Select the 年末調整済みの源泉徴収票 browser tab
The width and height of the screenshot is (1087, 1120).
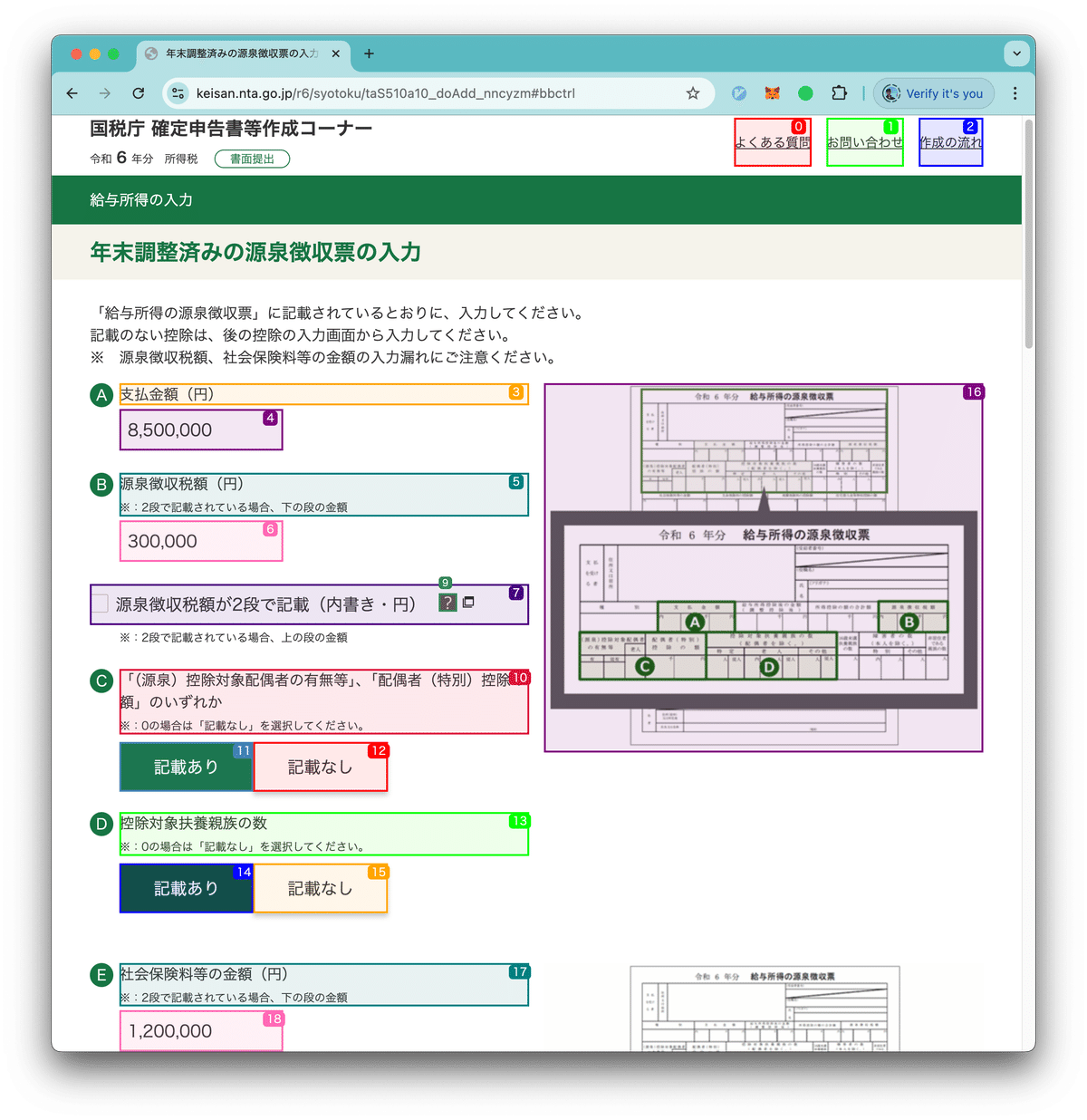pyautogui.click(x=241, y=53)
